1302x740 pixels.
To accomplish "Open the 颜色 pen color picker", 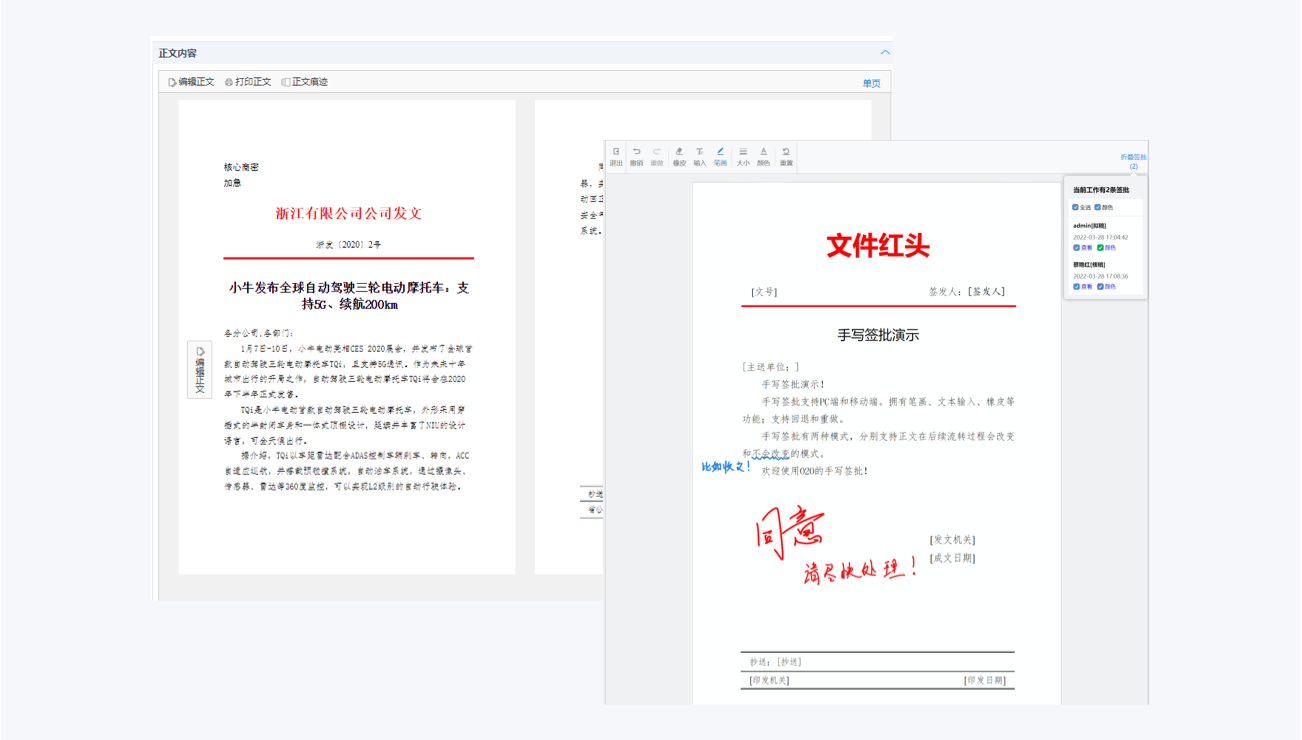I will coord(763,156).
